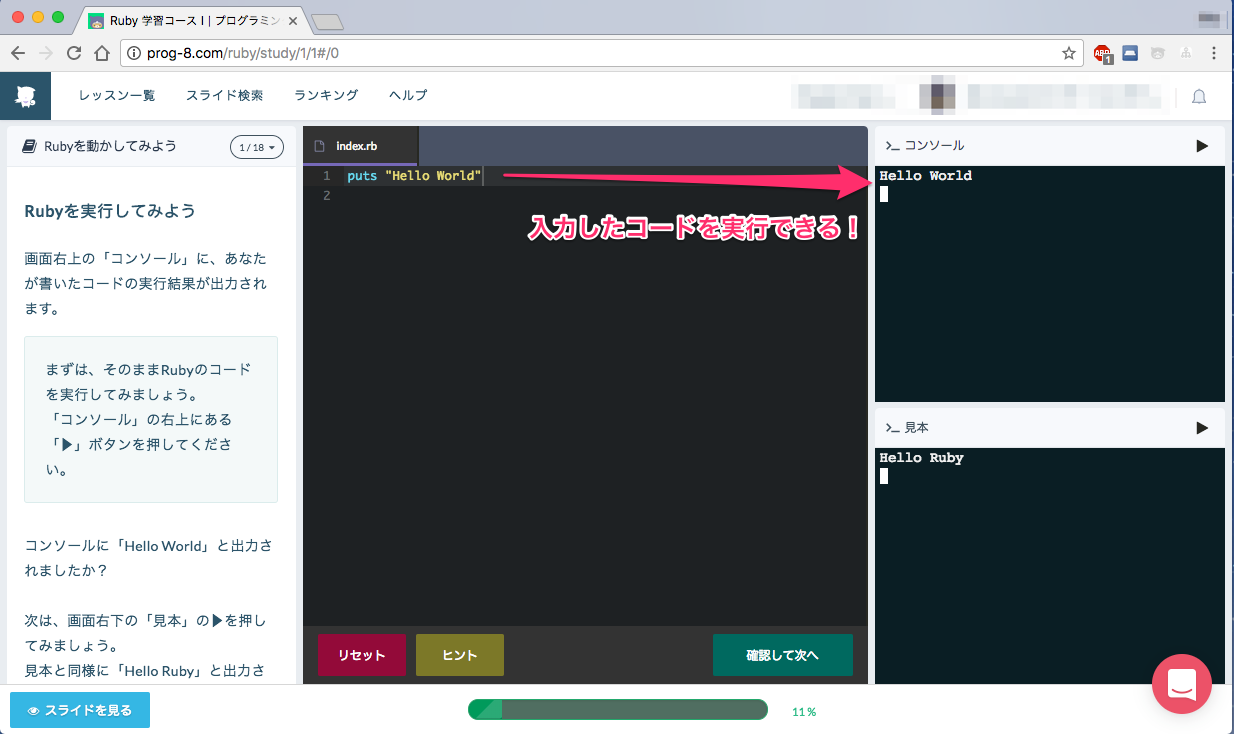This screenshot has height=734, width=1234.
Task: Click the ABP extension icon
Action: pyautogui.click(x=1102, y=54)
